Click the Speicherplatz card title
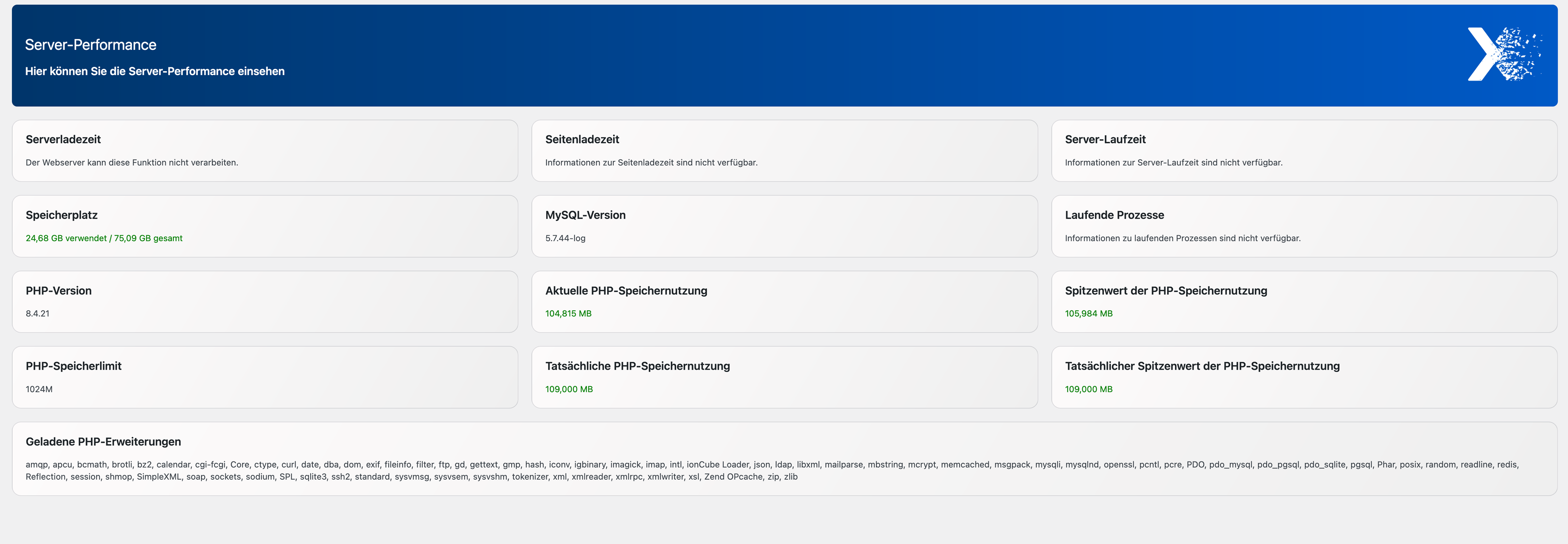1568x544 pixels. [x=62, y=215]
